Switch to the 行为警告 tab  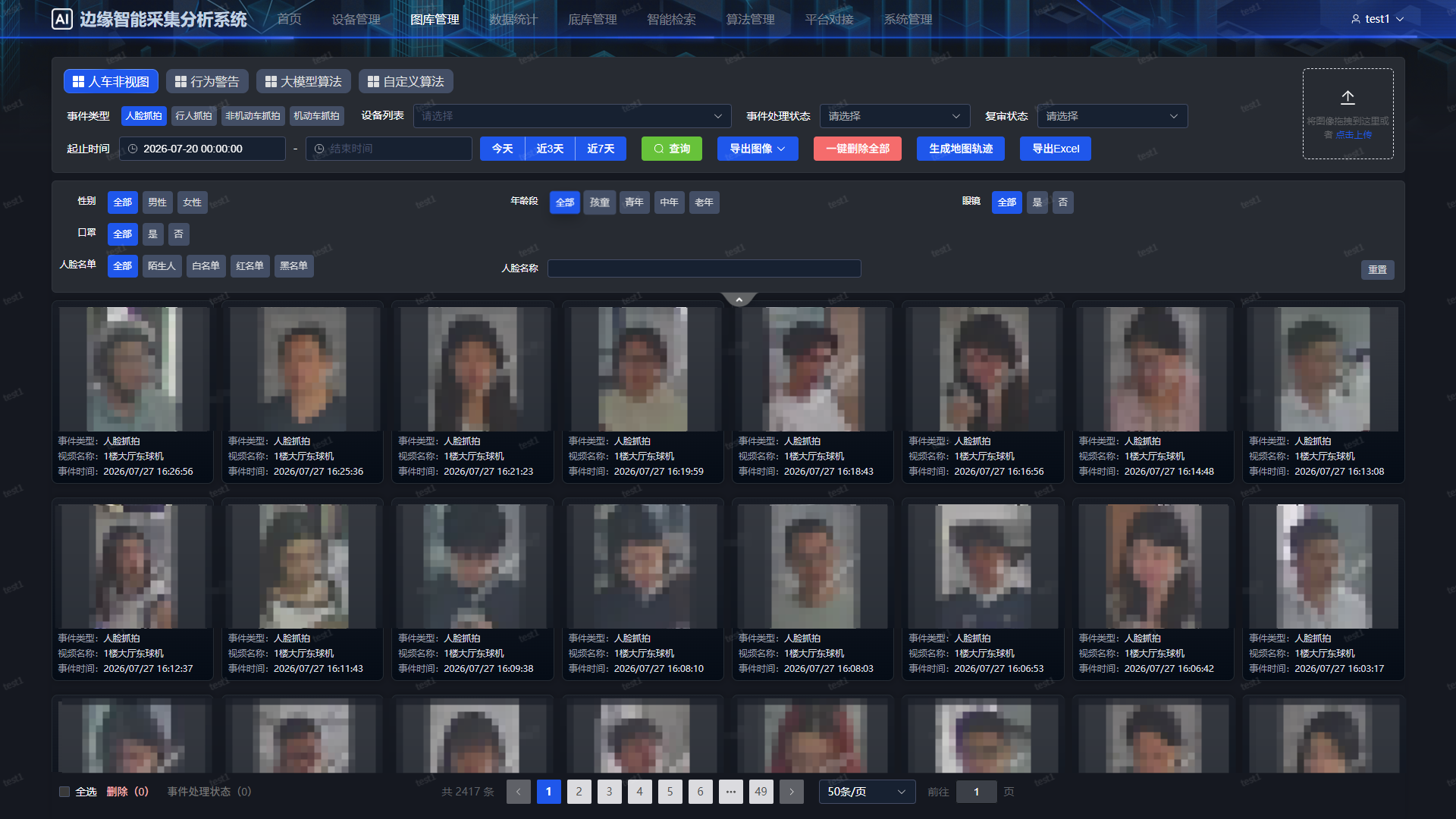(x=207, y=81)
